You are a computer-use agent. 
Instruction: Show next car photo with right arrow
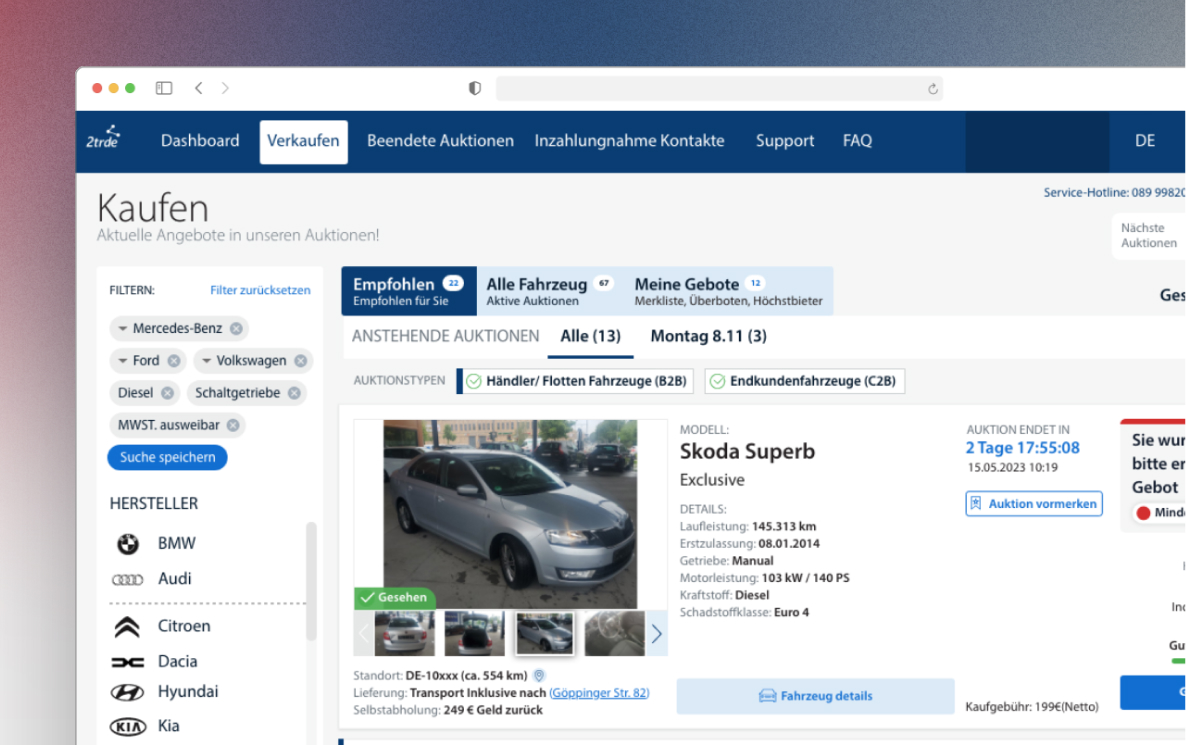[x=657, y=634]
